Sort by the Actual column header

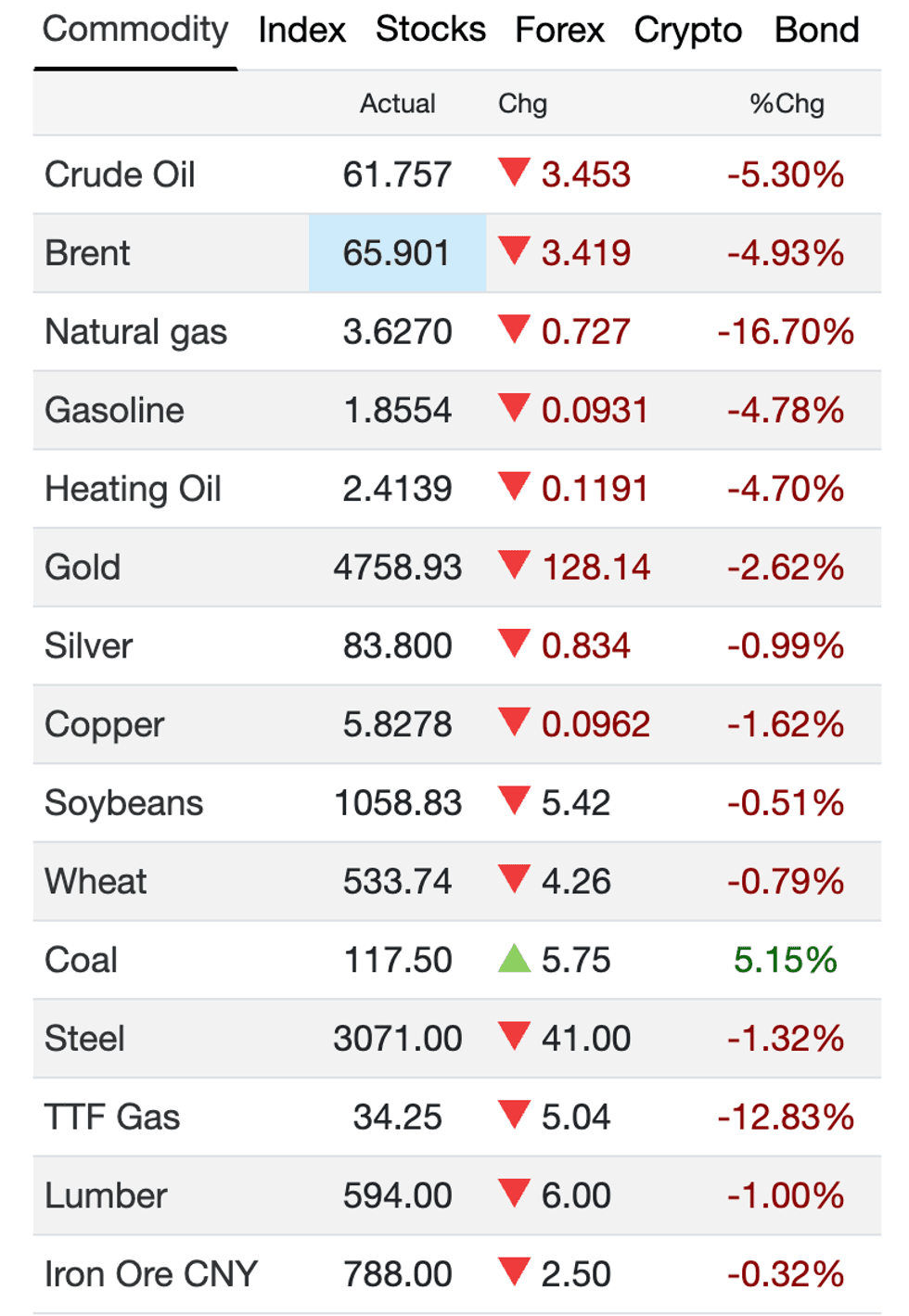(399, 103)
